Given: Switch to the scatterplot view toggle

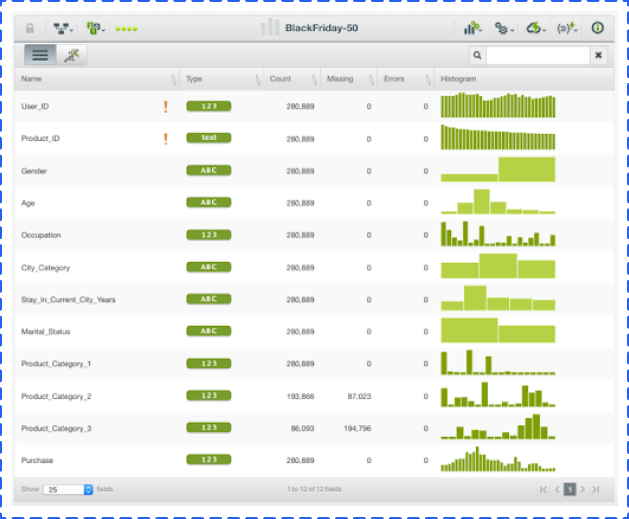Looking at the screenshot, I should [71, 56].
